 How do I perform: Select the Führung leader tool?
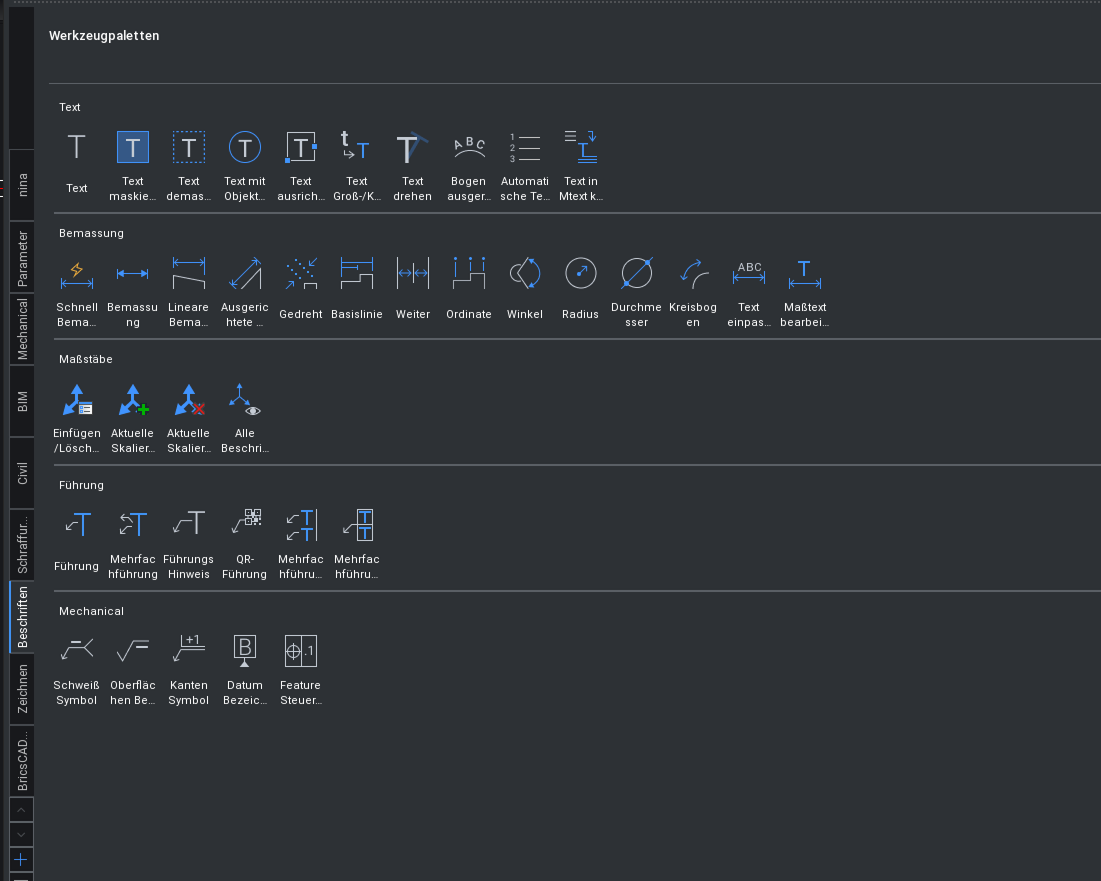click(x=77, y=543)
